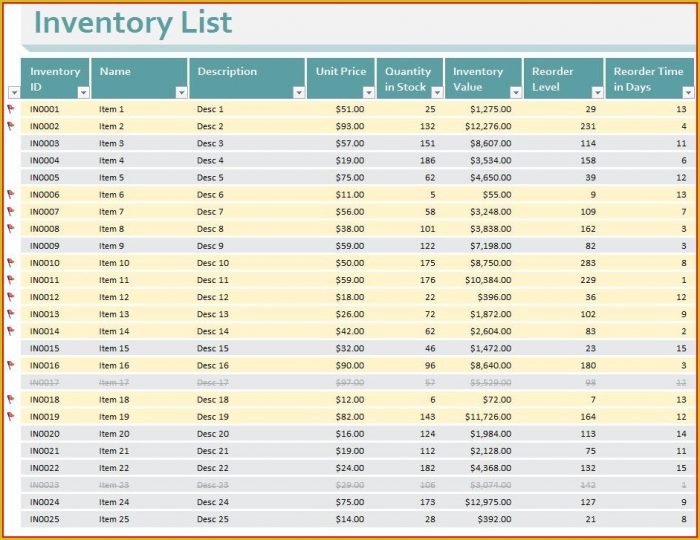Click the reorder flag icon beside IN0016

tap(11, 365)
